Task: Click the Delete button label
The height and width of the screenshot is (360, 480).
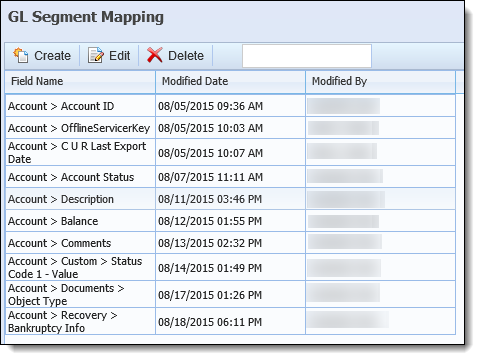Action: point(186,56)
